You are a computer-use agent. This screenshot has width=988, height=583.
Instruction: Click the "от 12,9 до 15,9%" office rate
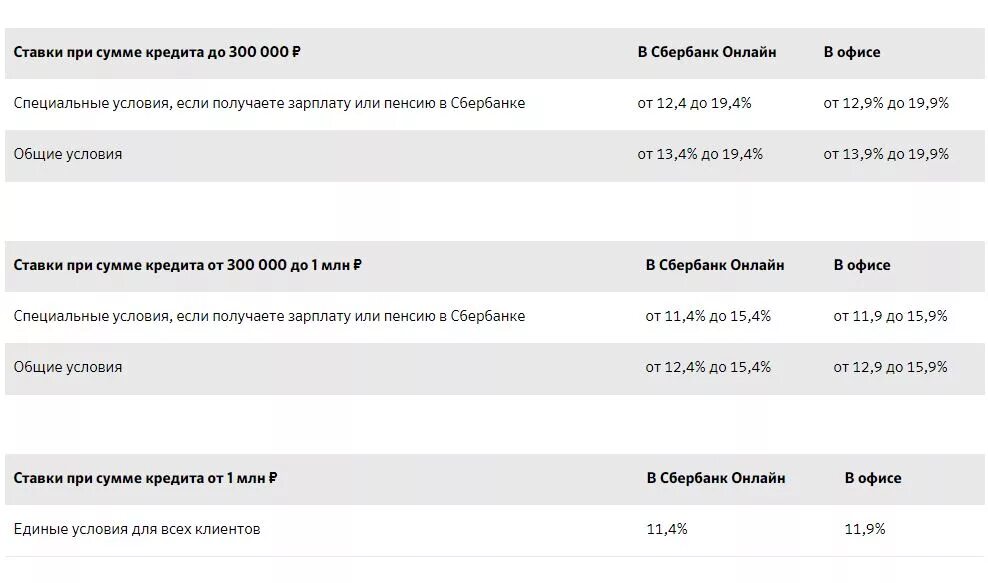[890, 367]
